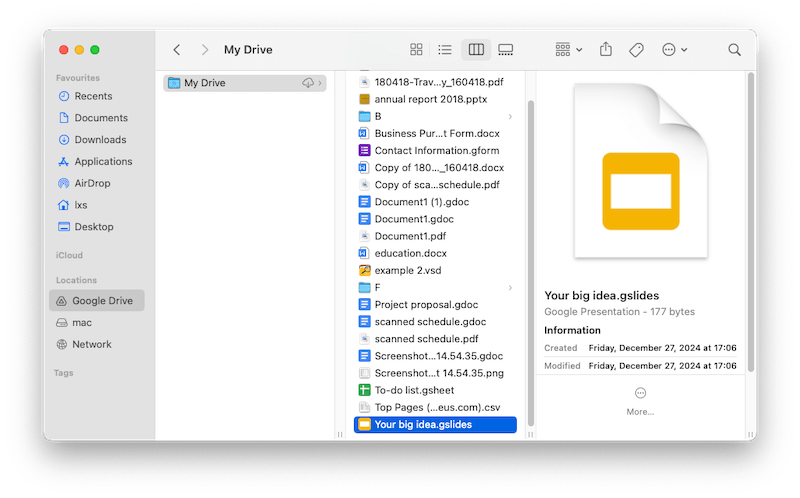800x498 pixels.
Task: Select education.docx
Action: 435,253
